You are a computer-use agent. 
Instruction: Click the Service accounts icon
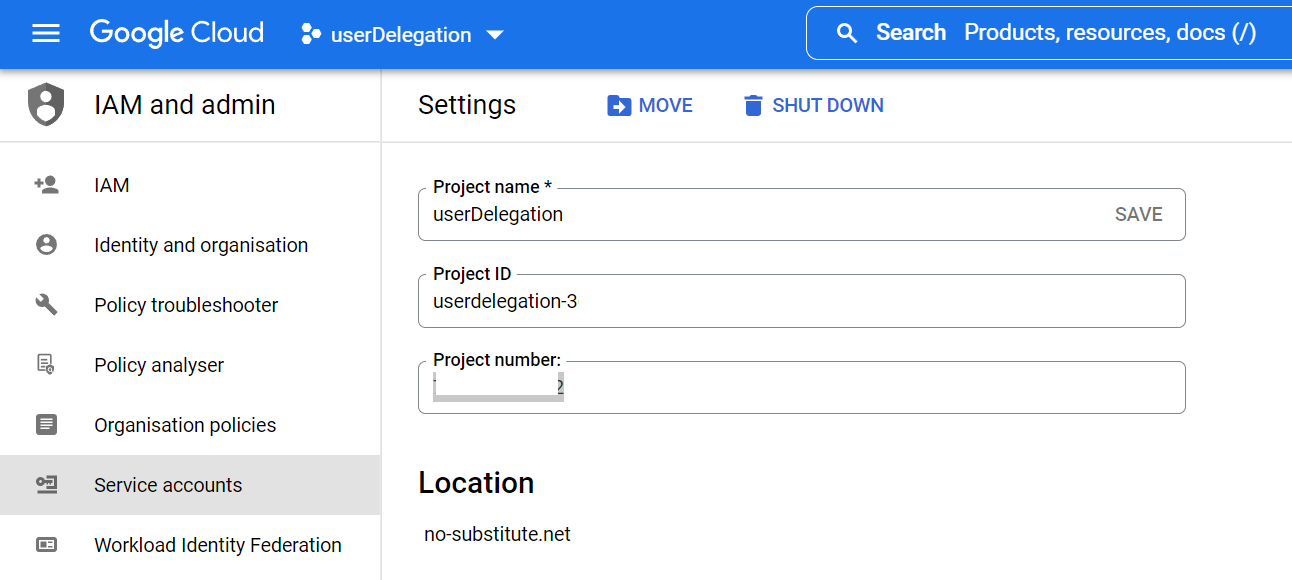46,485
